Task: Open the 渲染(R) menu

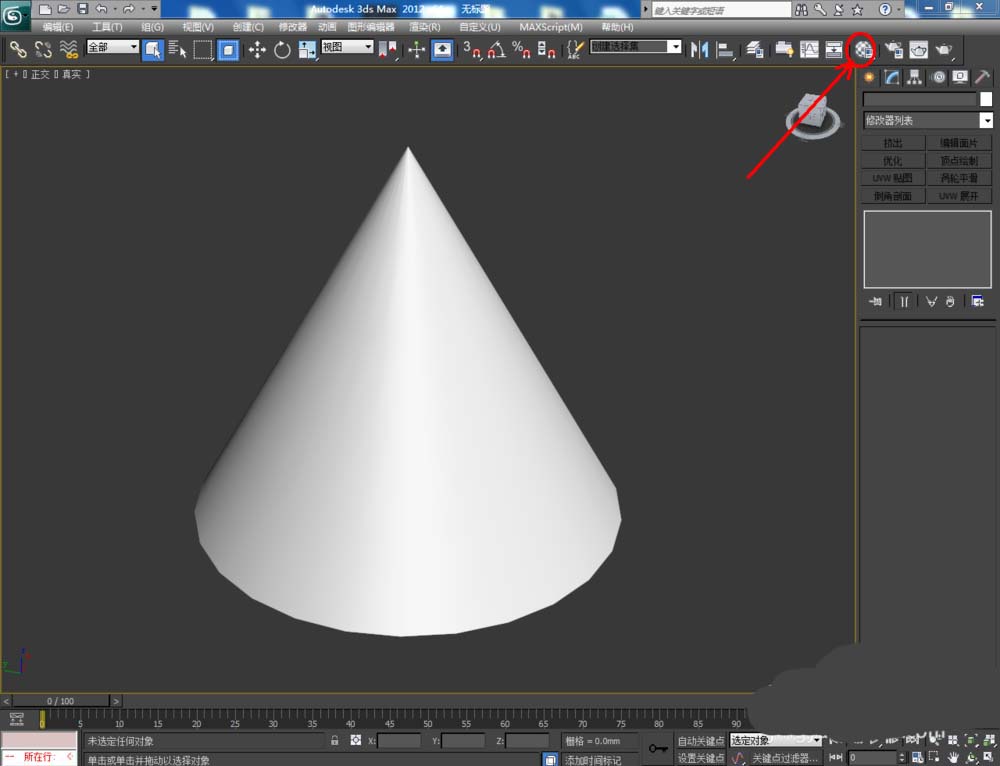Action: [x=424, y=27]
